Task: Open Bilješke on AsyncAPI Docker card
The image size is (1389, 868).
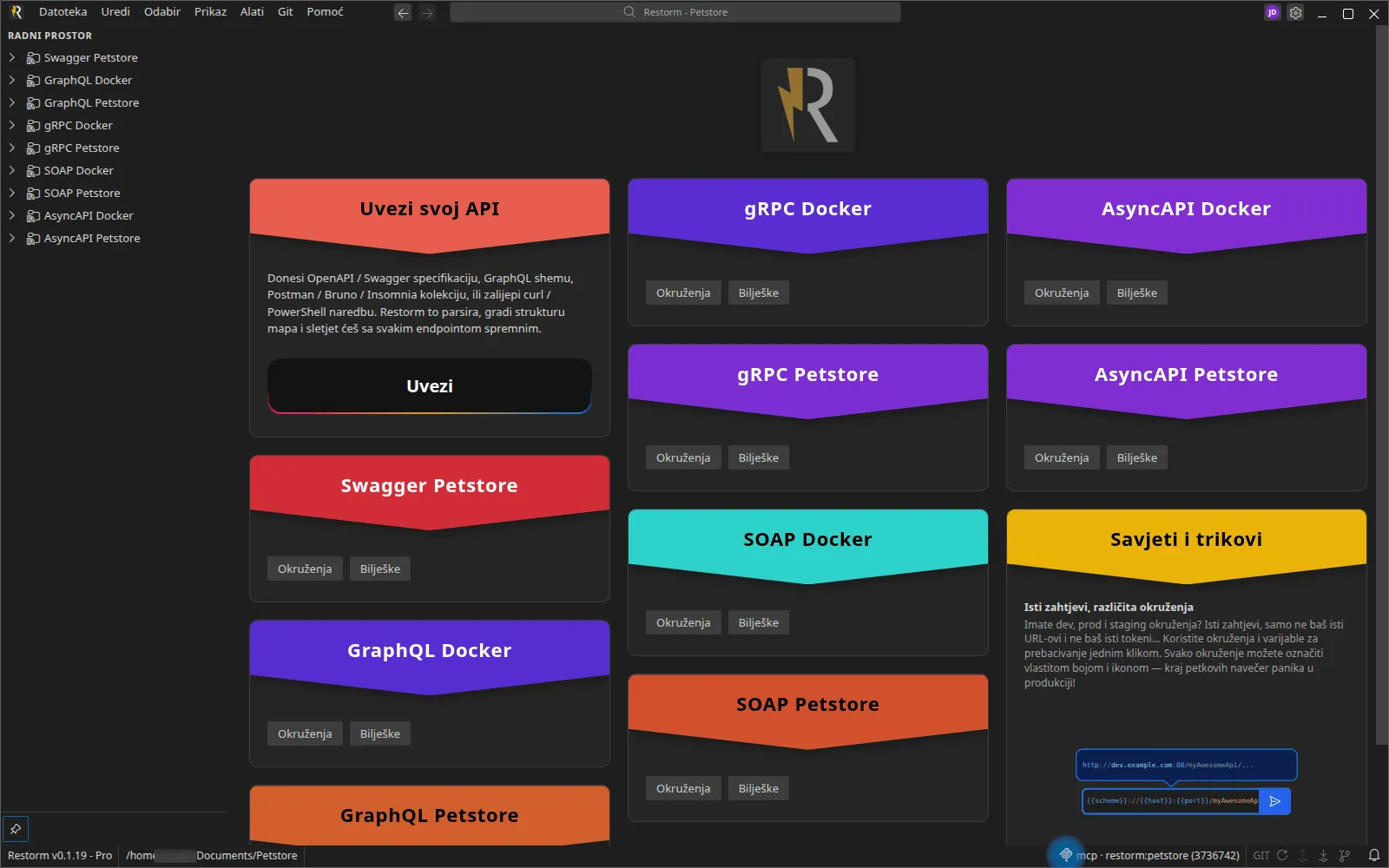Action: 1137,293
